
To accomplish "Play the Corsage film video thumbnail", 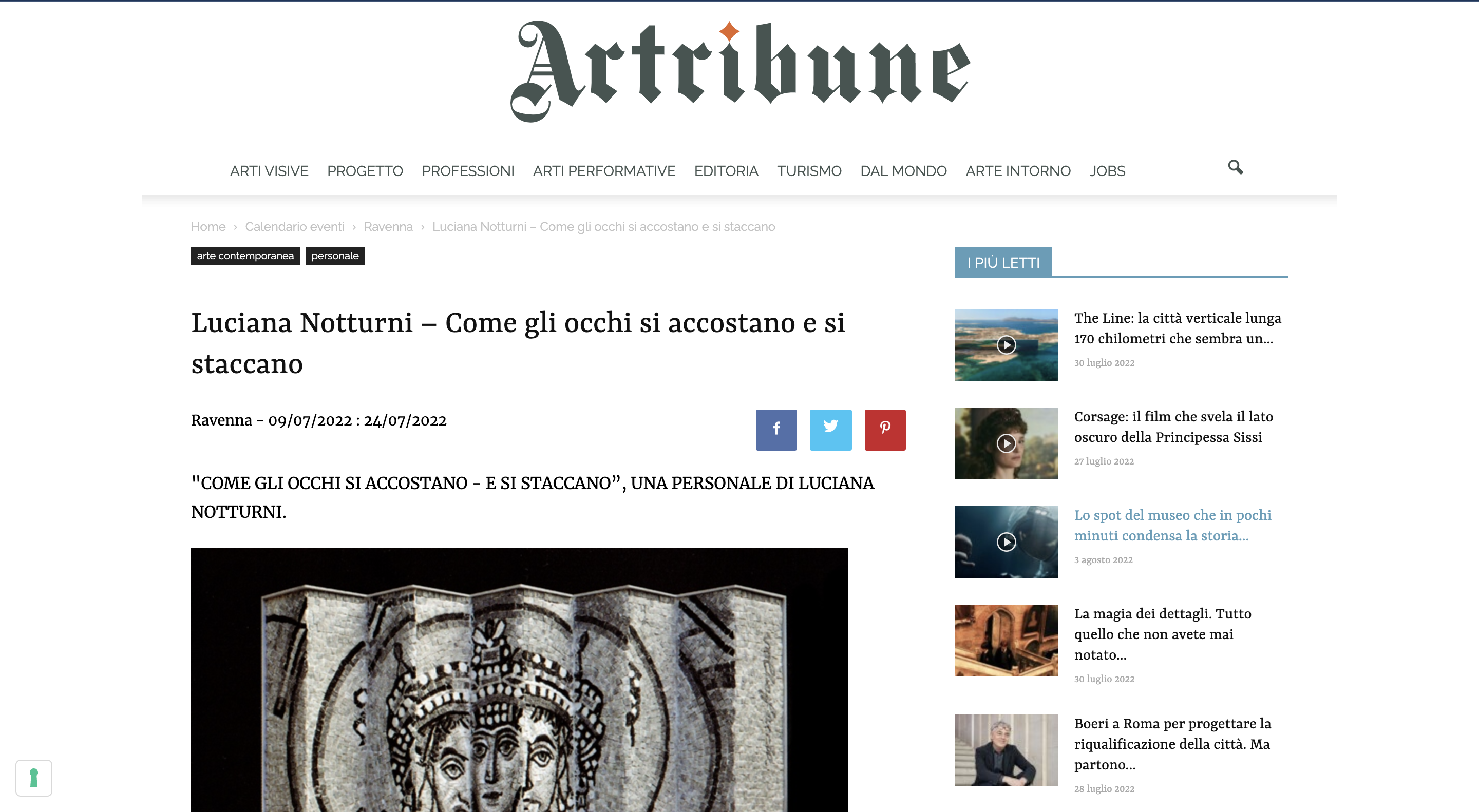I will click(x=1006, y=443).
